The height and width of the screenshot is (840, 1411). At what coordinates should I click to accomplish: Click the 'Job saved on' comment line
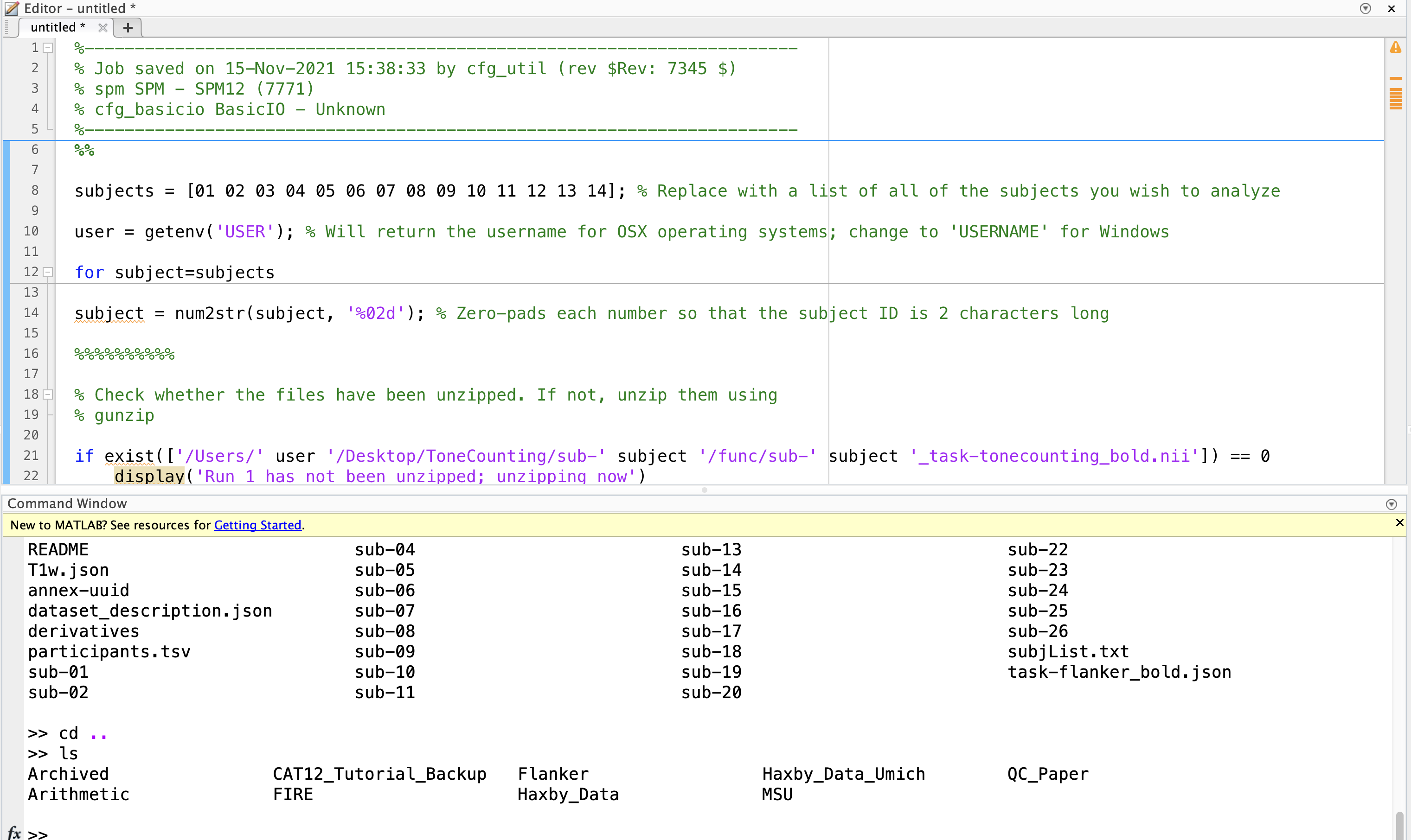click(405, 69)
